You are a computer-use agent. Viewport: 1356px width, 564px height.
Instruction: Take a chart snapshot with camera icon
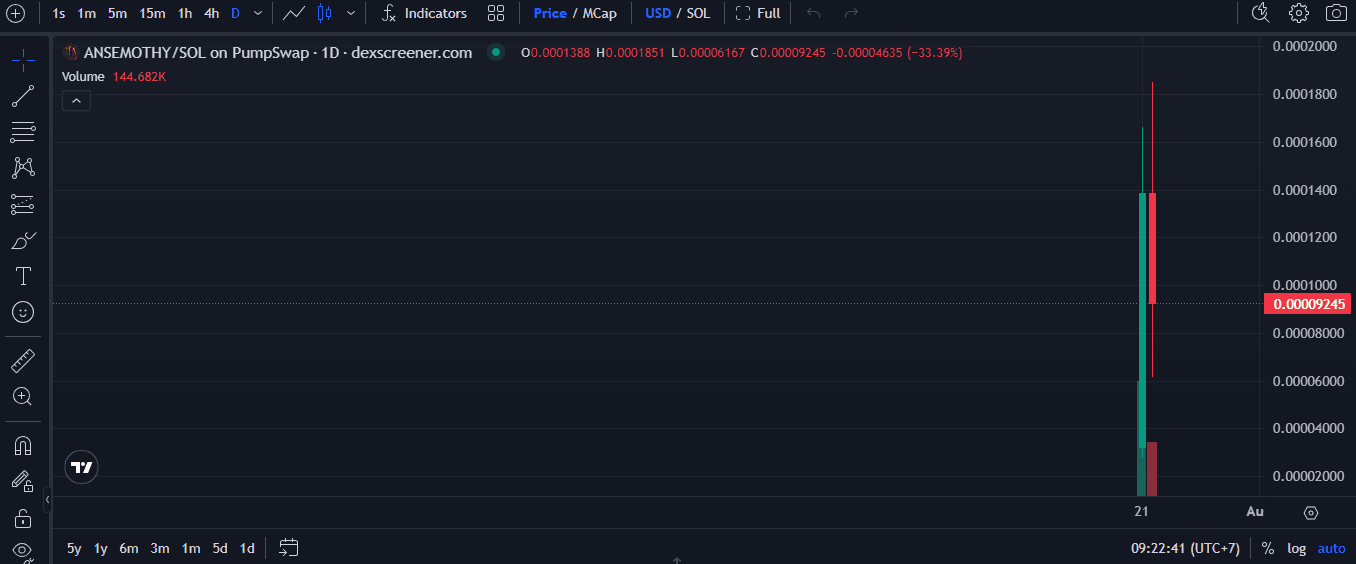click(1335, 13)
